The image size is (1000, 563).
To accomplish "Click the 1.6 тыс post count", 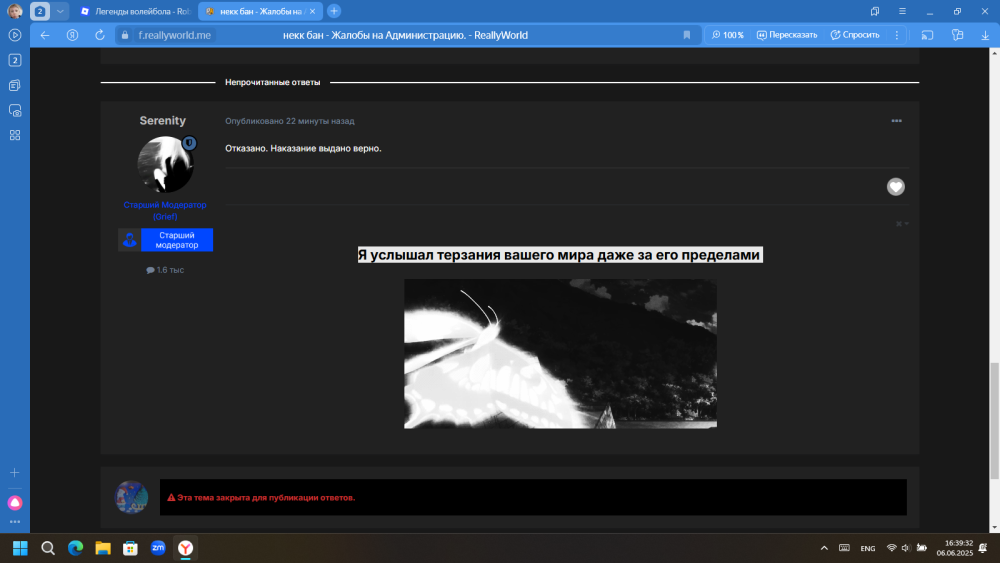I will coord(165,270).
